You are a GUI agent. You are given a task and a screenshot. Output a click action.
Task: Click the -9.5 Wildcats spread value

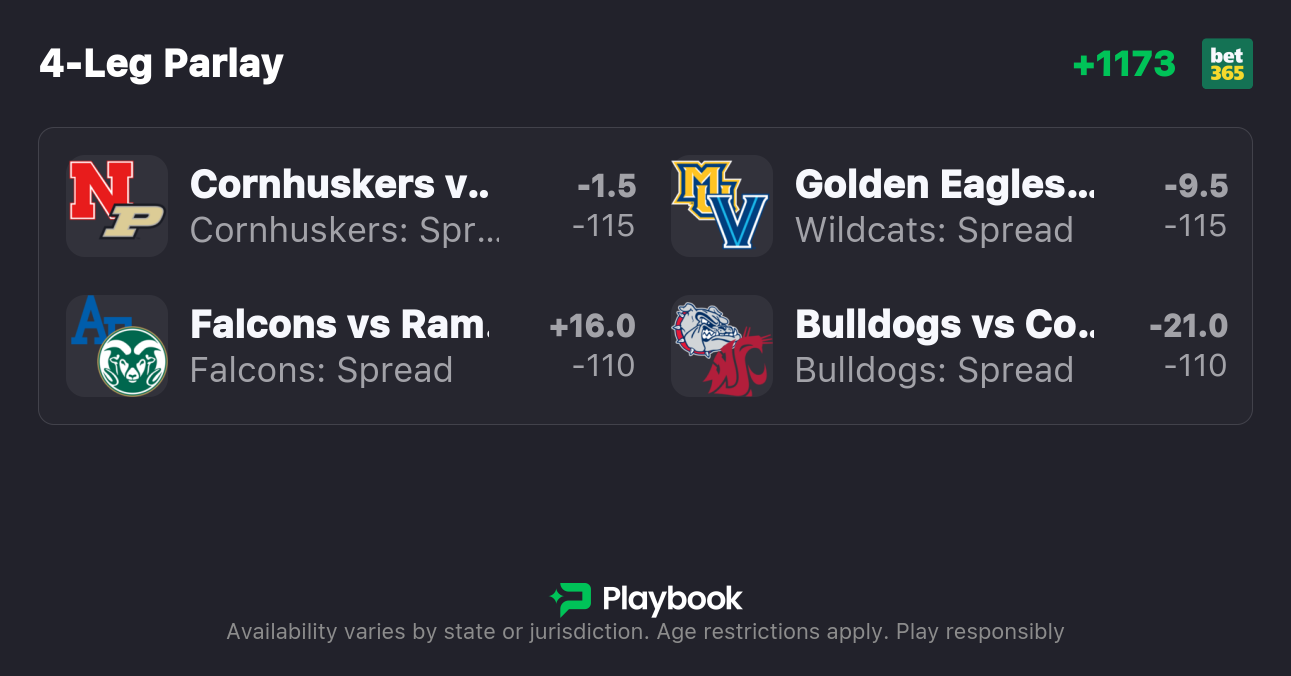1196,186
